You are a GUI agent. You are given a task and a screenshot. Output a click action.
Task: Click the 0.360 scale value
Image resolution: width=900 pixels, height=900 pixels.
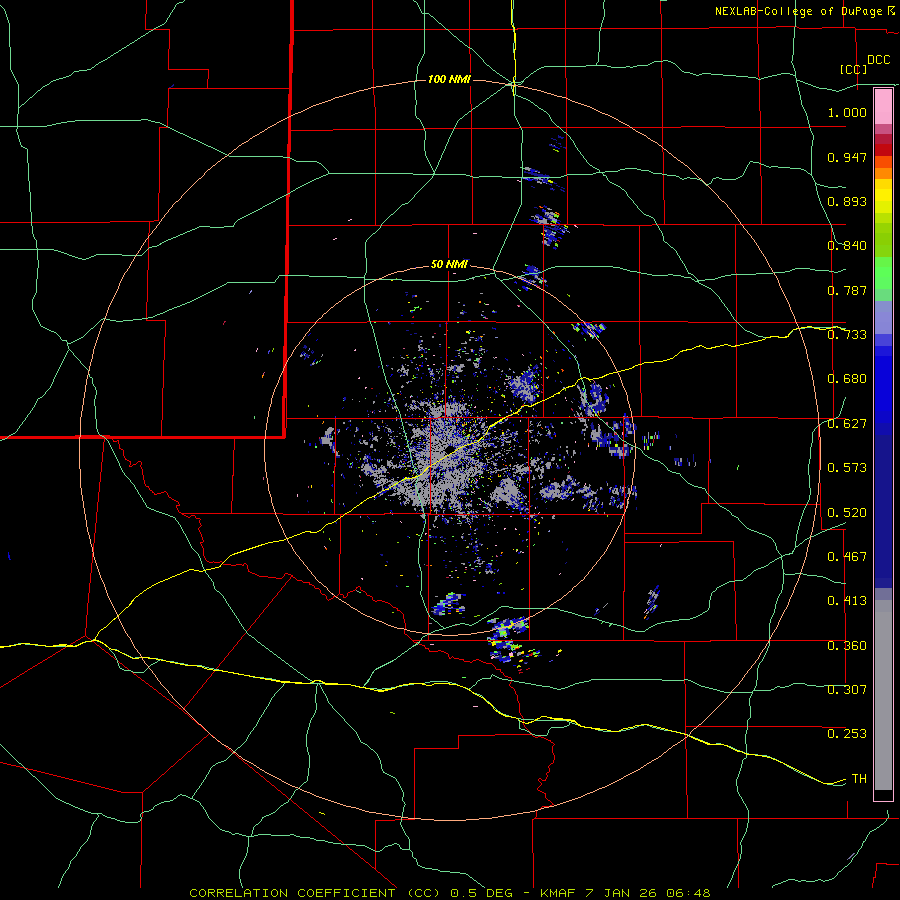pyautogui.click(x=847, y=646)
